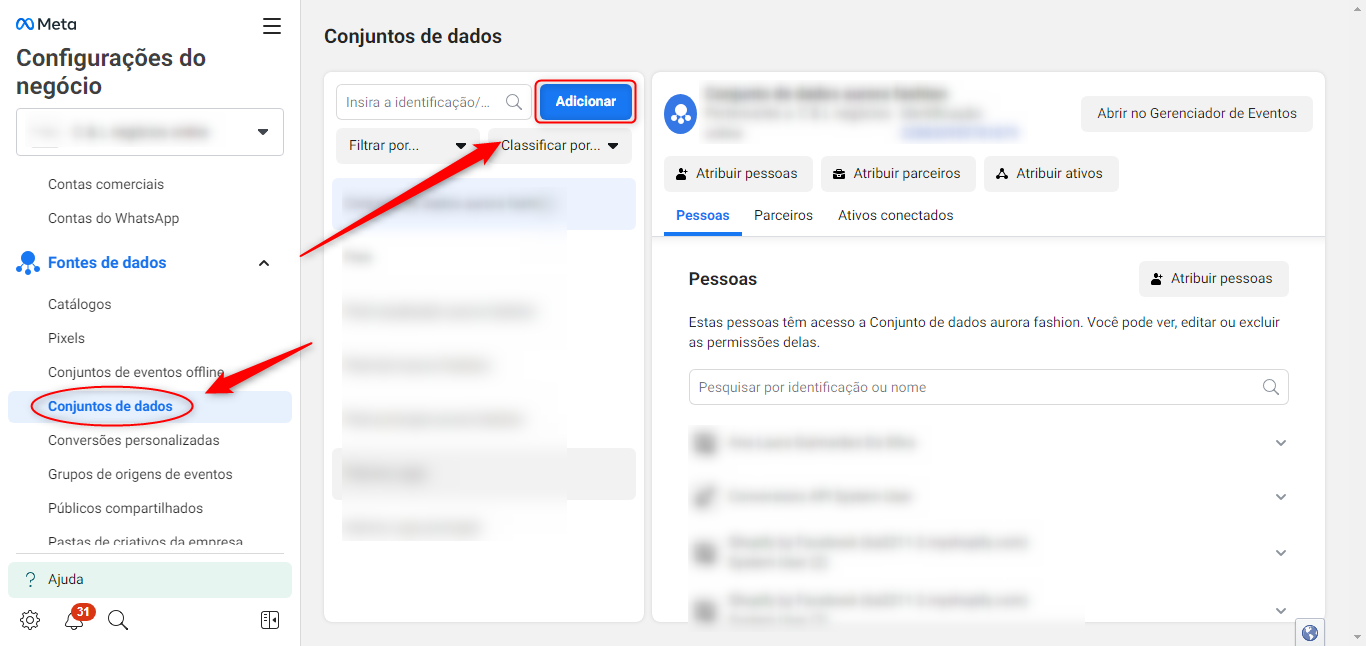The height and width of the screenshot is (646, 1366).
Task: Click the Atribuir parceiros button
Action: (x=898, y=173)
